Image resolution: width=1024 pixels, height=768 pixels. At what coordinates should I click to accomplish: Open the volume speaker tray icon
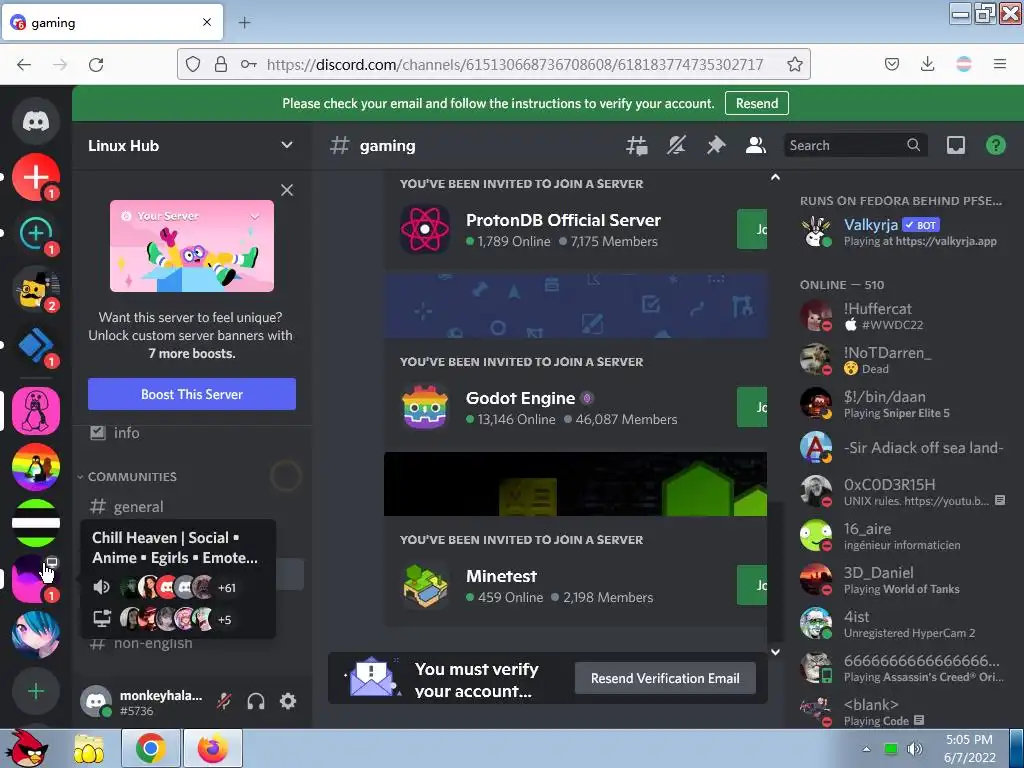pos(915,749)
